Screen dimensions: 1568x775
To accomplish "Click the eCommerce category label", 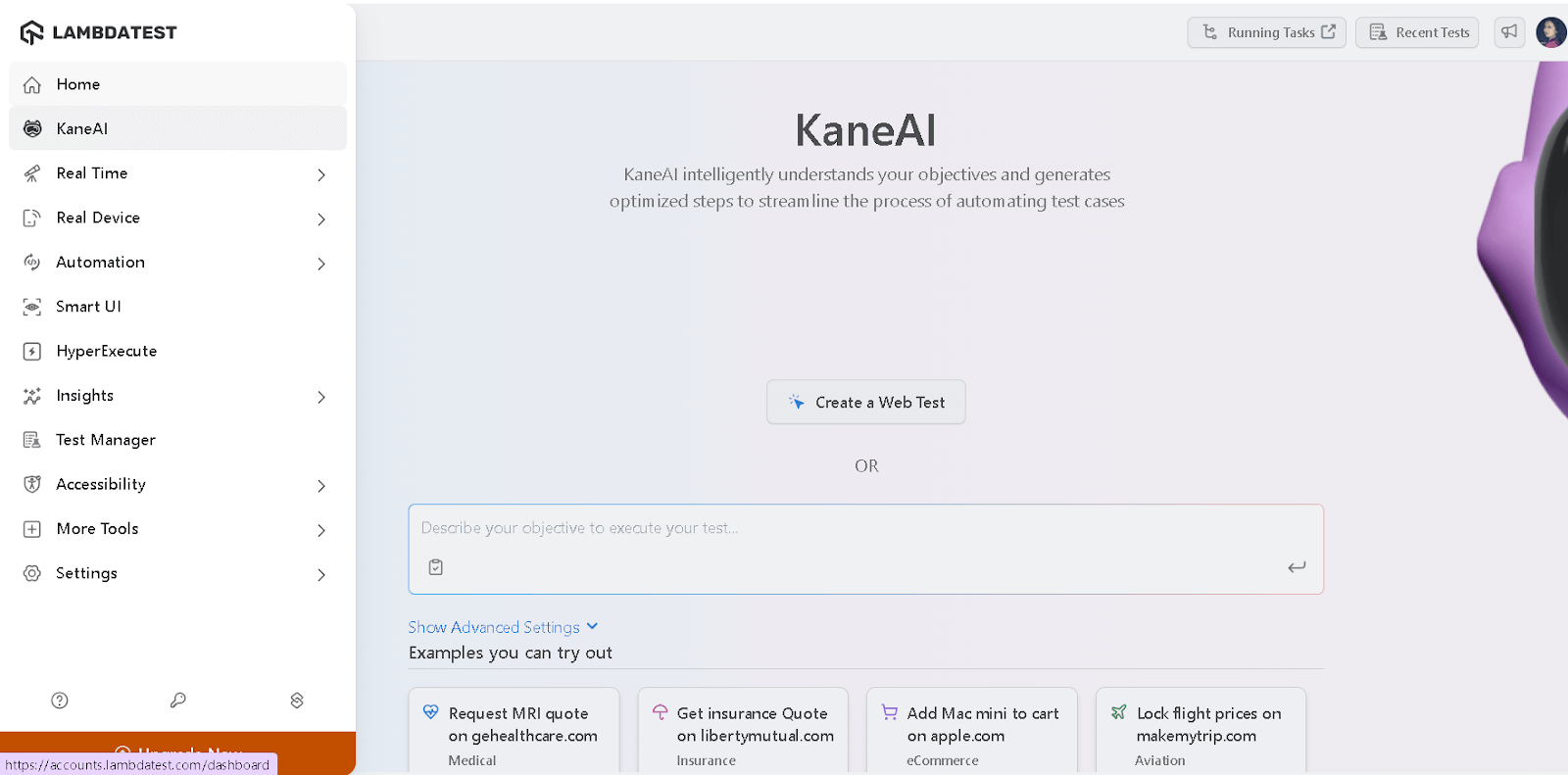I will tap(943, 760).
